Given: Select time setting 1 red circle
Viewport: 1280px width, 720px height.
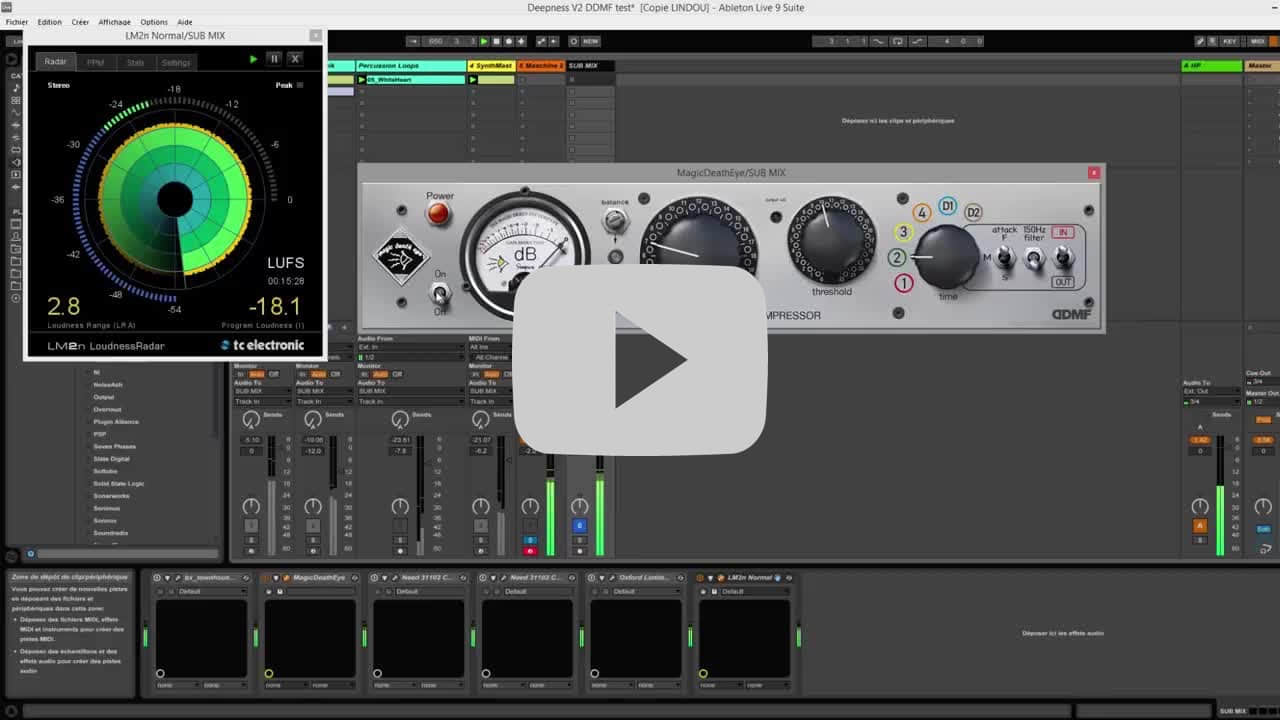Looking at the screenshot, I should tap(904, 284).
